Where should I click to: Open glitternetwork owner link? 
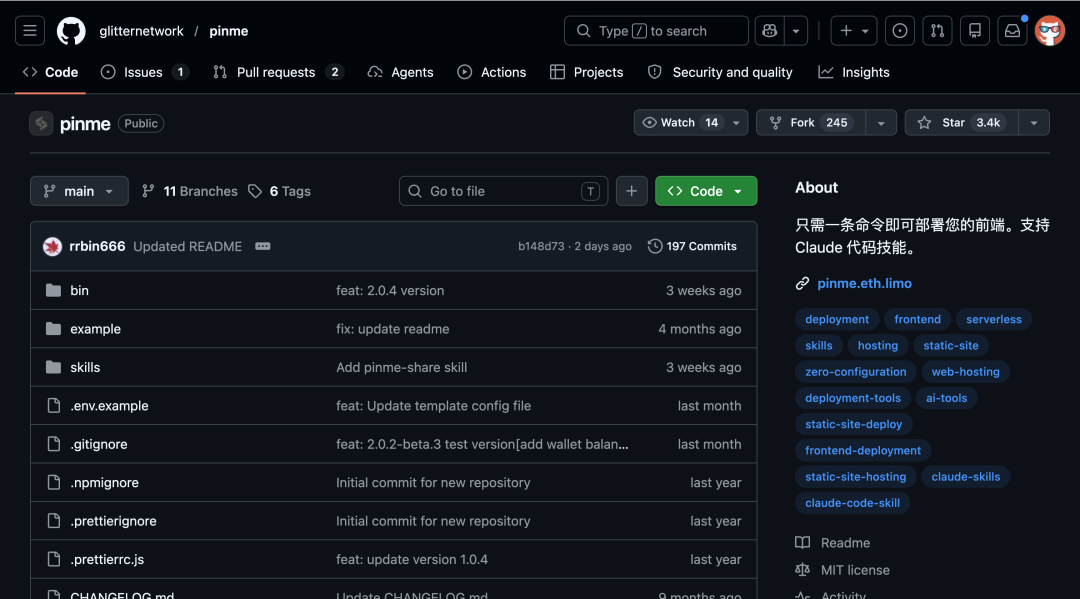coord(141,31)
